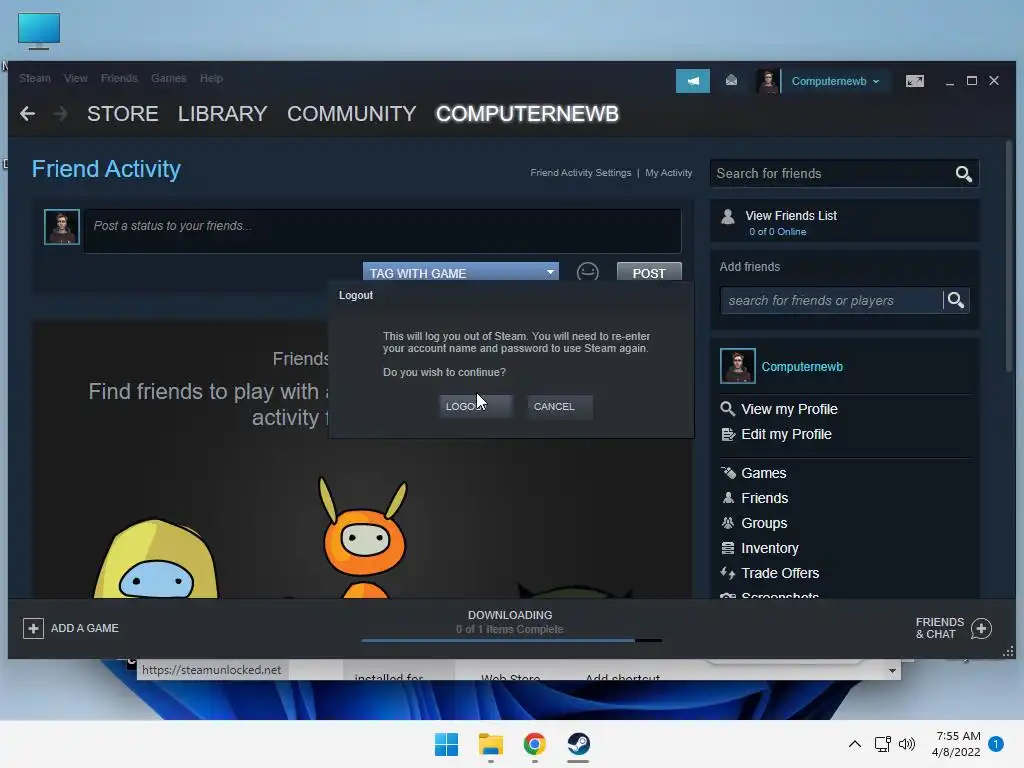This screenshot has height=768, width=1024.
Task: Expand the Computernewb account dropdown
Action: [835, 82]
